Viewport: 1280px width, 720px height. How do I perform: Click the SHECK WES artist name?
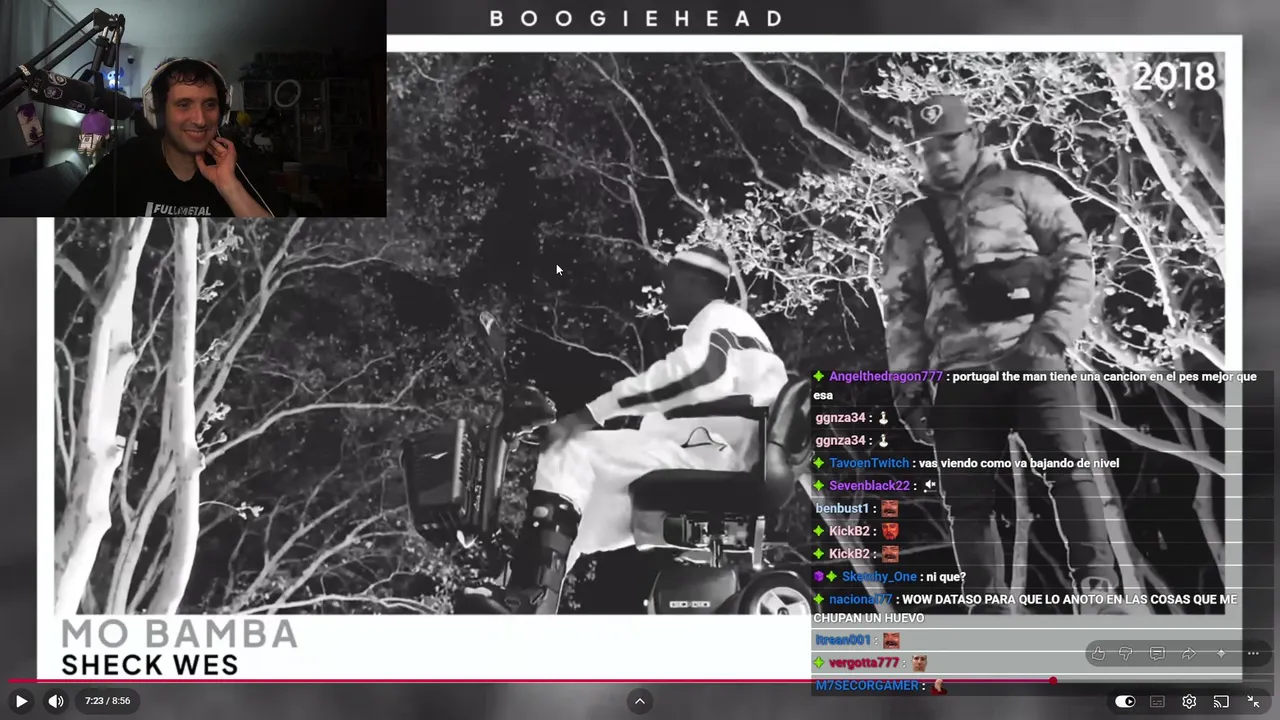pyautogui.click(x=150, y=665)
